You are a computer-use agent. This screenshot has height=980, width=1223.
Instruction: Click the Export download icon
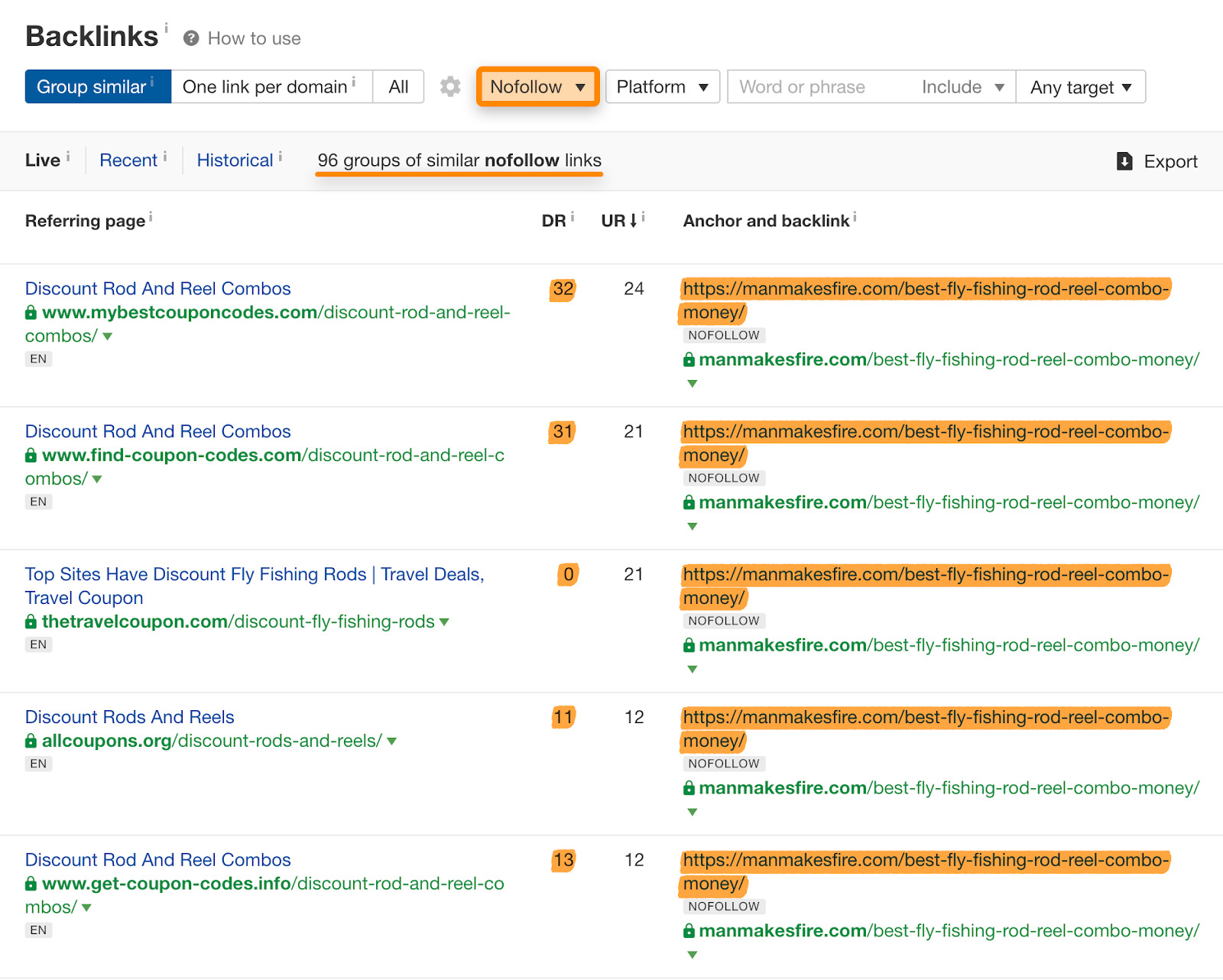(x=1124, y=161)
